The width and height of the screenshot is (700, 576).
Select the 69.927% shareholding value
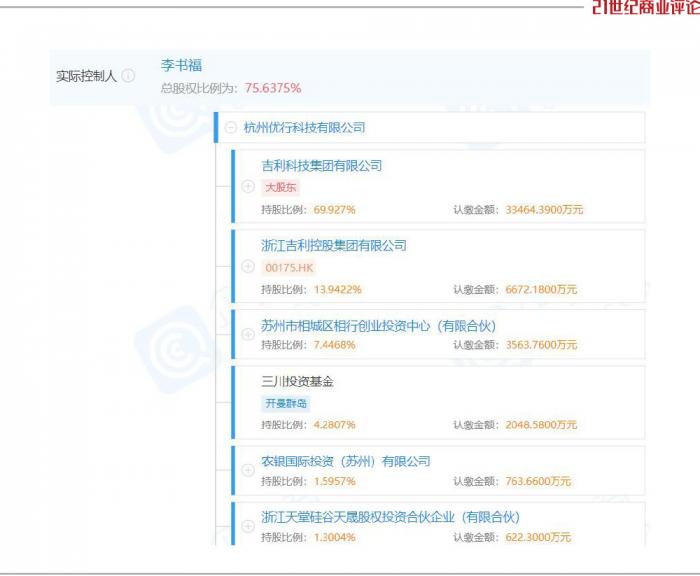(x=334, y=209)
